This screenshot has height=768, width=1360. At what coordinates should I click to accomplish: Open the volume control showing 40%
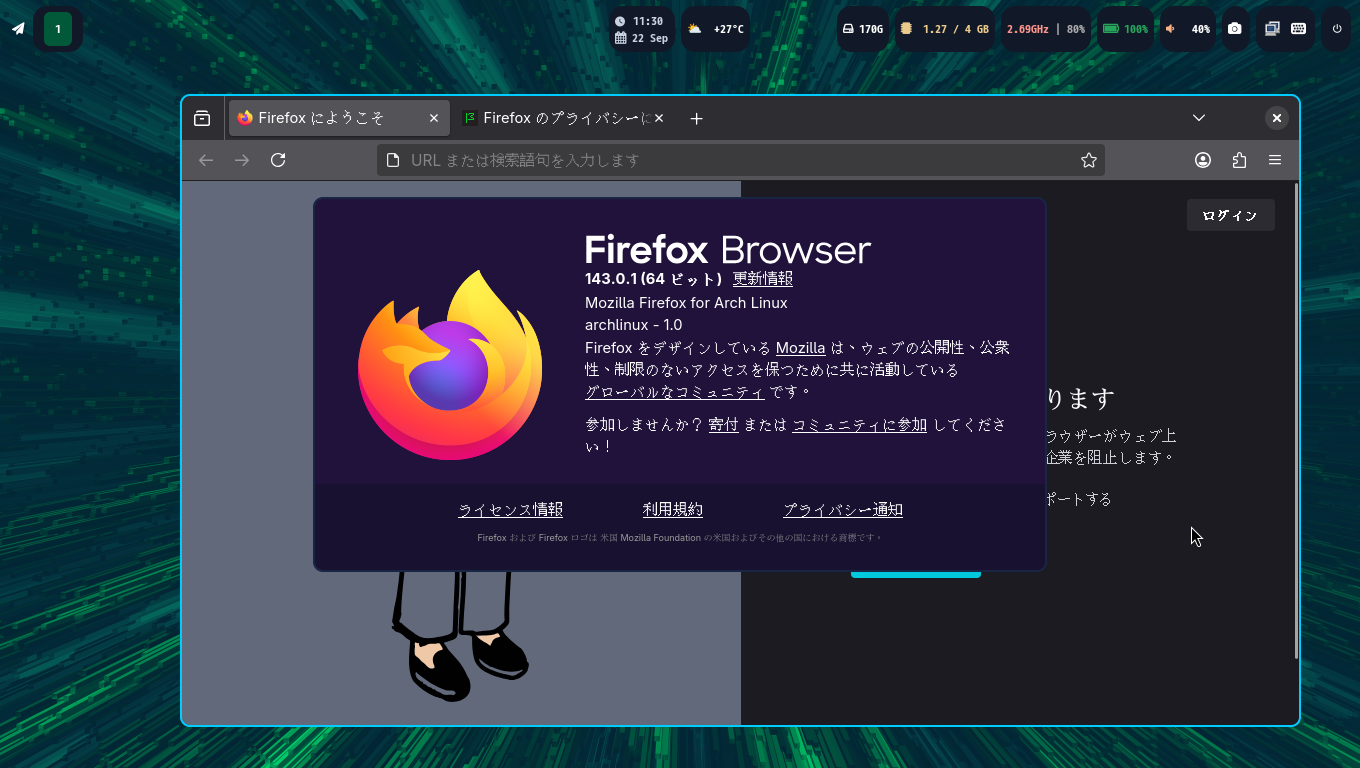(1188, 29)
